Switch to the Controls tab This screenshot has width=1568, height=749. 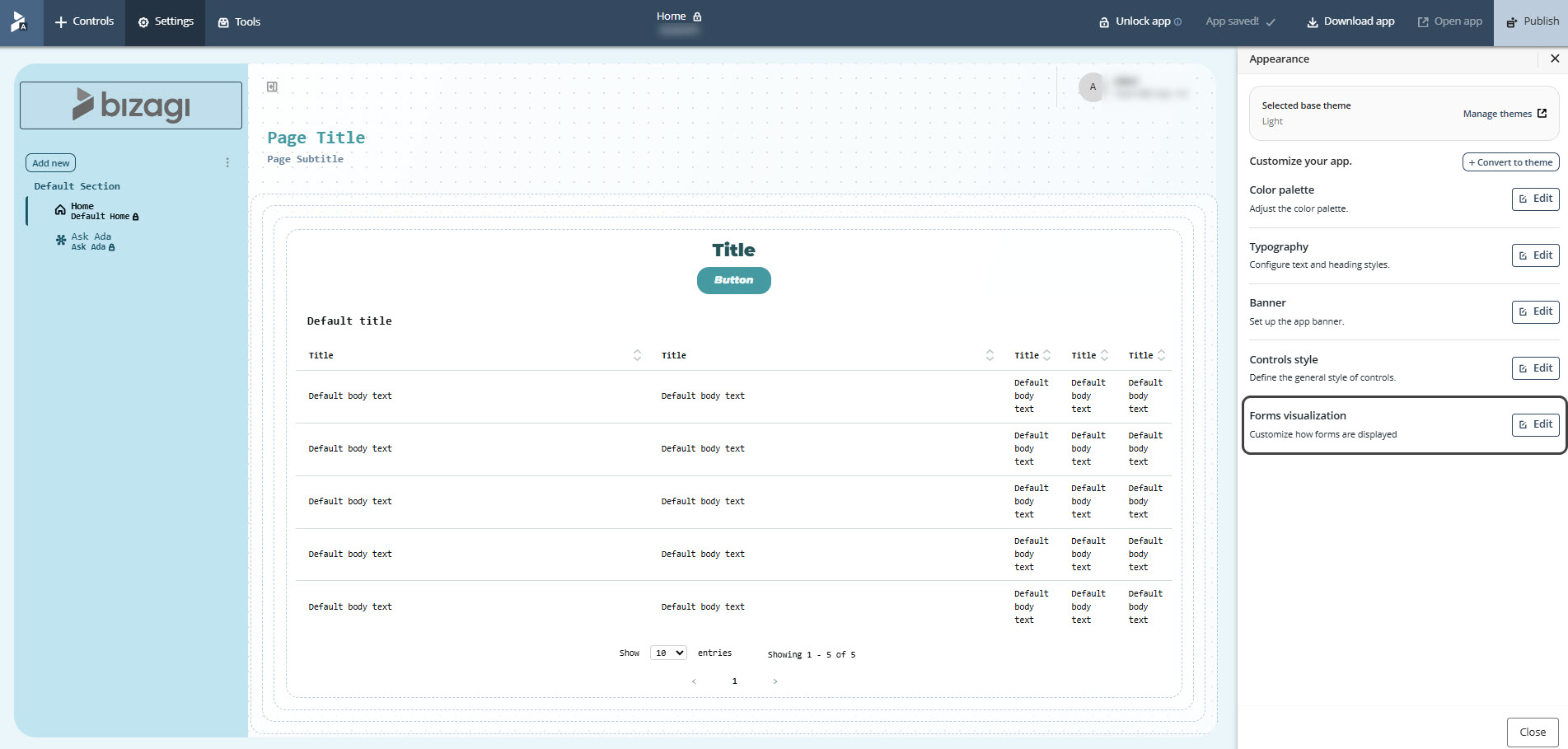tap(83, 22)
